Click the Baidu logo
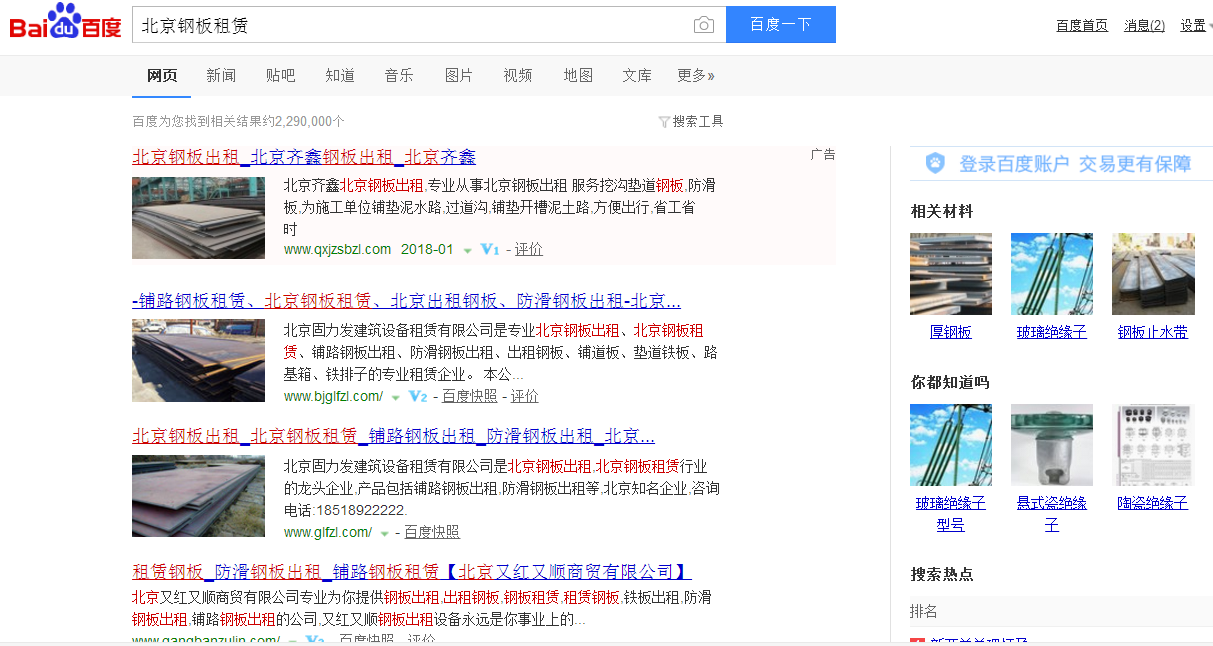 click(x=65, y=24)
